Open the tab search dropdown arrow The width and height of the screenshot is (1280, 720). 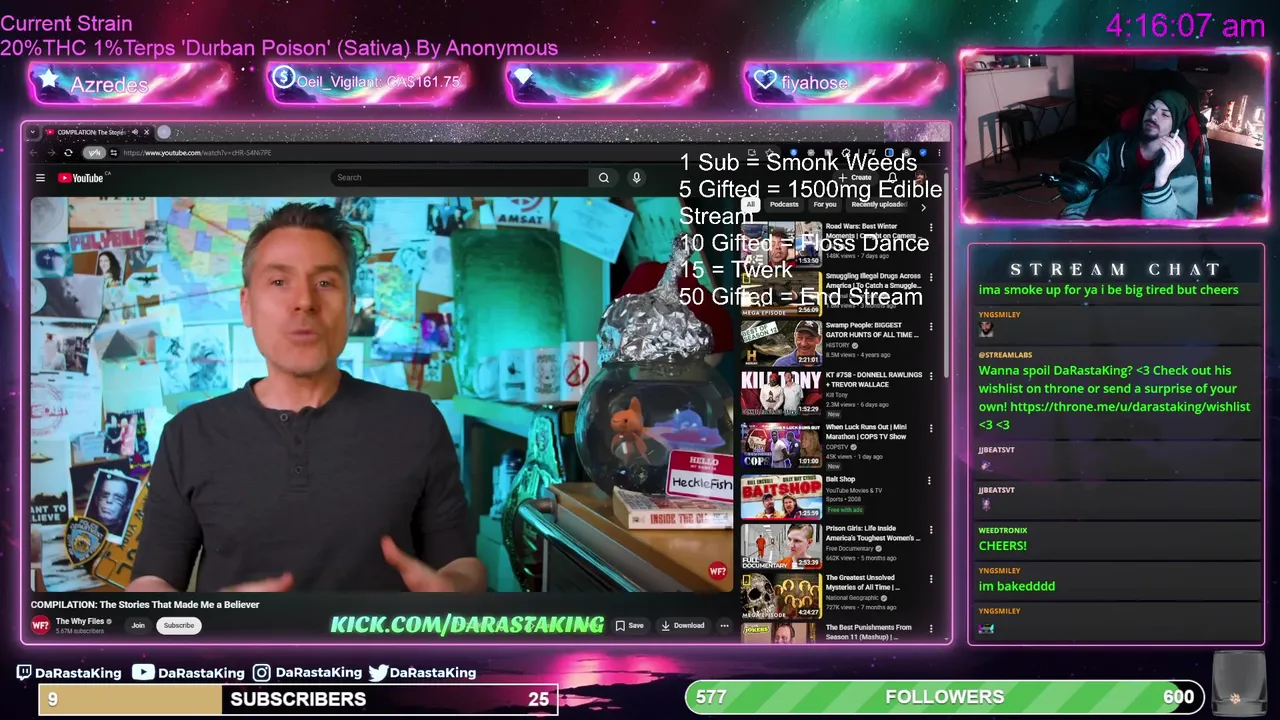tap(34, 132)
